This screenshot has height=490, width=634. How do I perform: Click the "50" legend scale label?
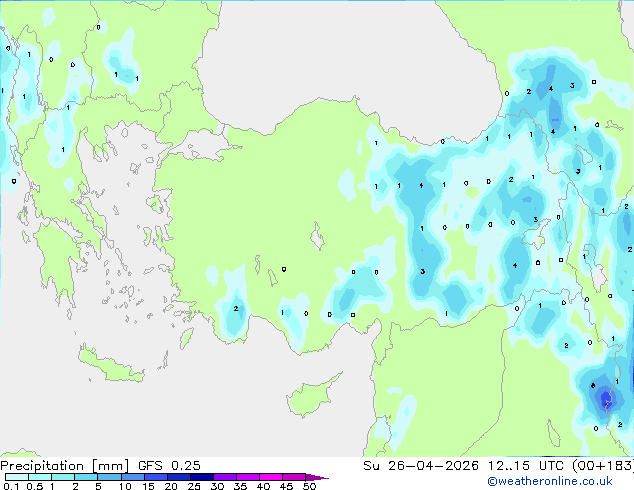(309, 486)
